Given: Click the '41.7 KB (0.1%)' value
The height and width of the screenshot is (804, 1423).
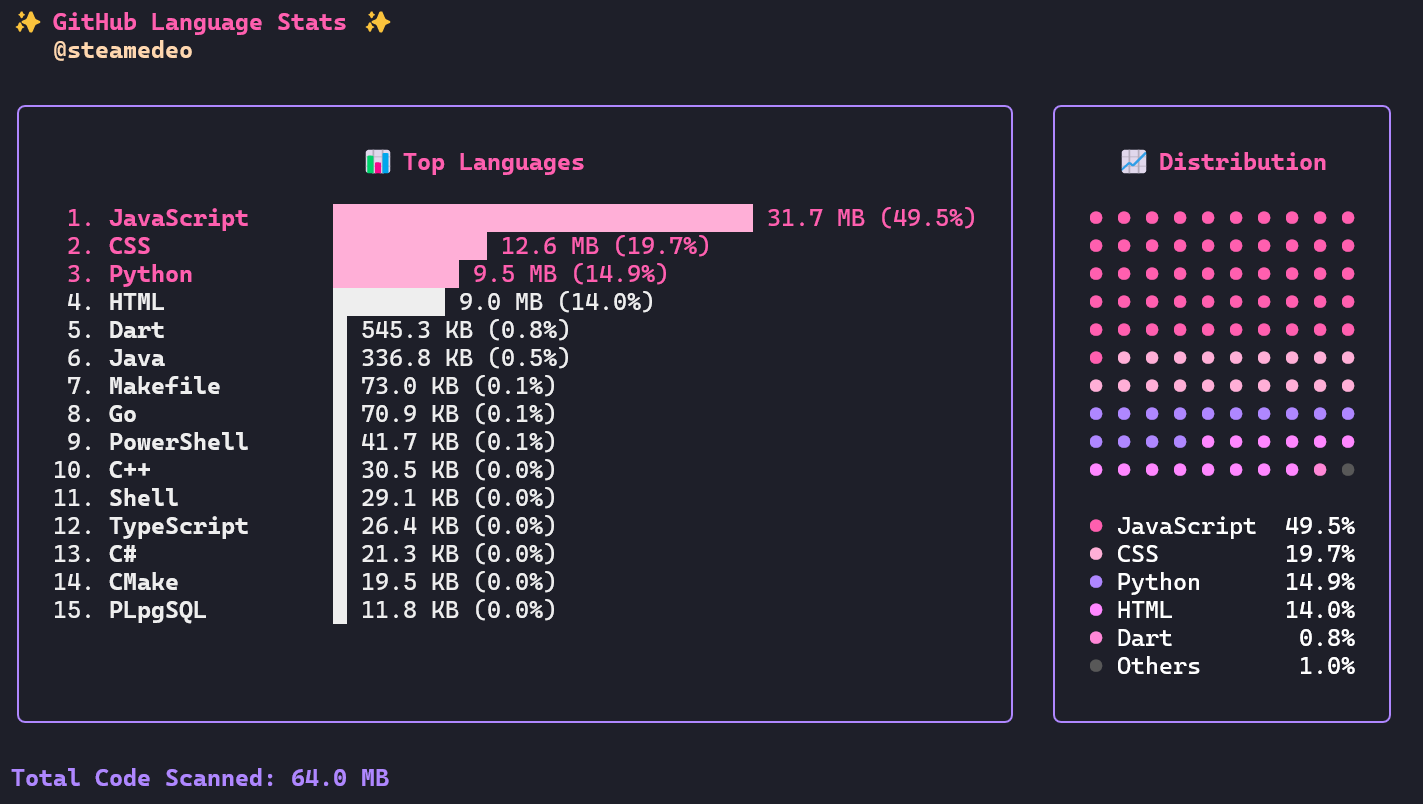Looking at the screenshot, I should [x=459, y=442].
